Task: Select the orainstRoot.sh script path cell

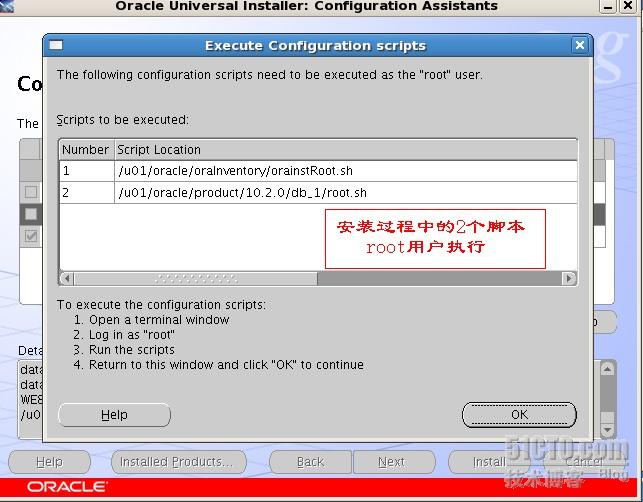Action: click(346, 171)
